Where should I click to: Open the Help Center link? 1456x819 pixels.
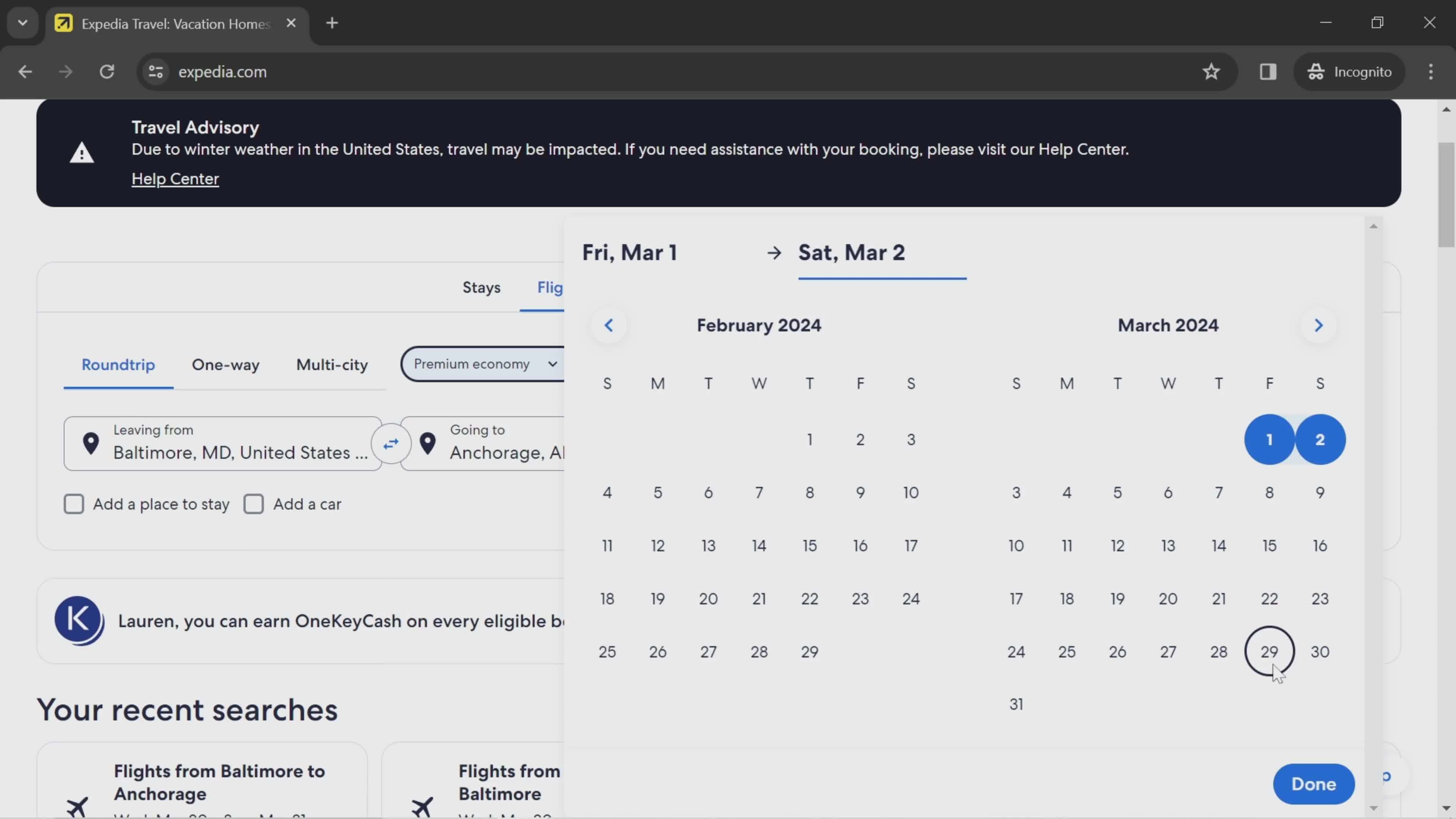pyautogui.click(x=175, y=179)
